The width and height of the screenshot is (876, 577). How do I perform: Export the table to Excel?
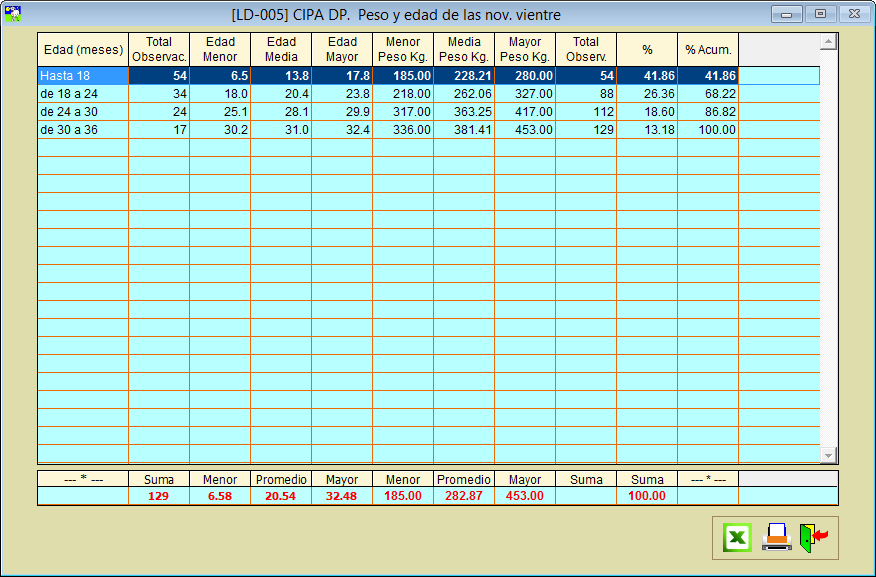click(x=737, y=538)
